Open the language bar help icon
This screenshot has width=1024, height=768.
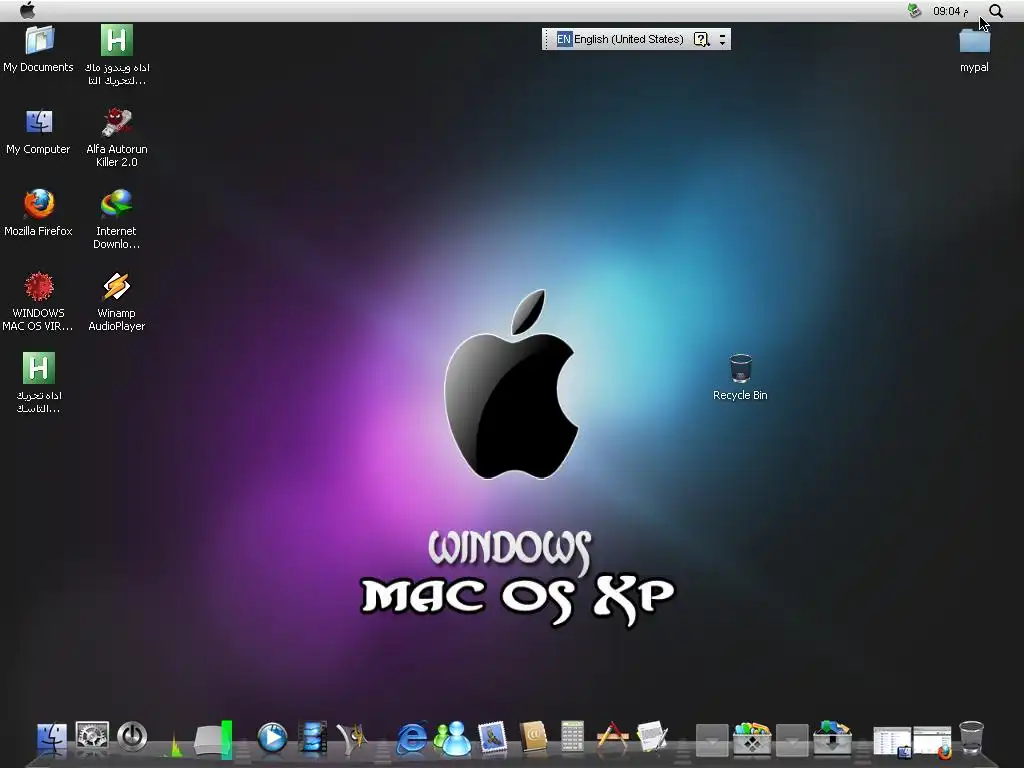click(701, 39)
